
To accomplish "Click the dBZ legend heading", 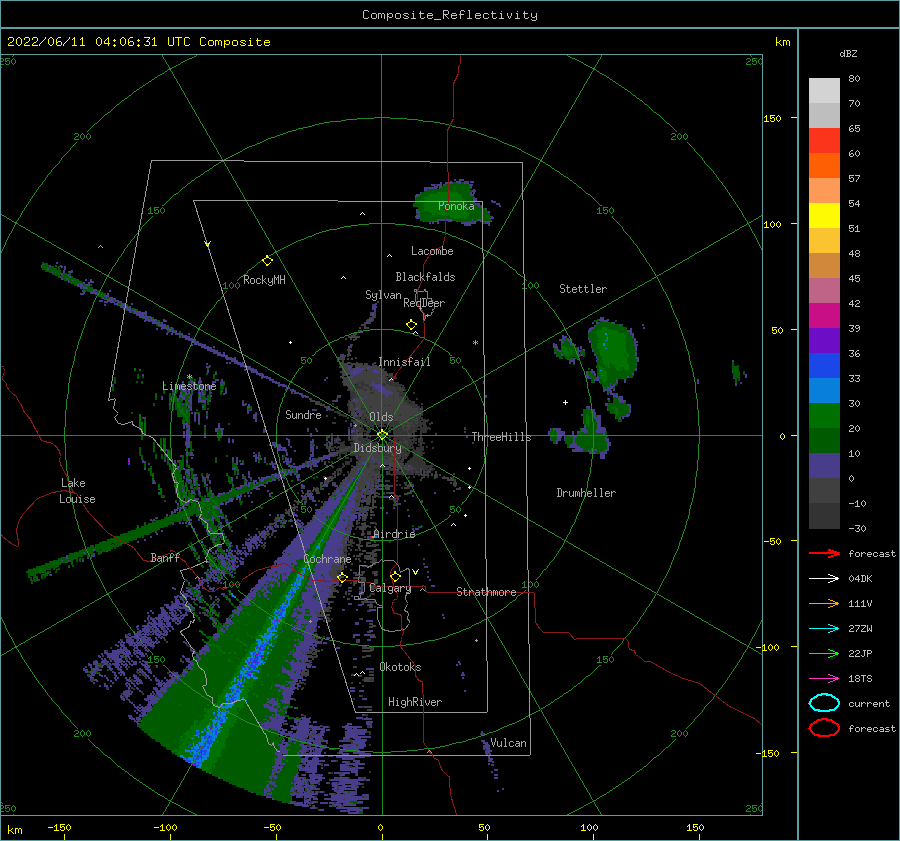I will (x=848, y=54).
